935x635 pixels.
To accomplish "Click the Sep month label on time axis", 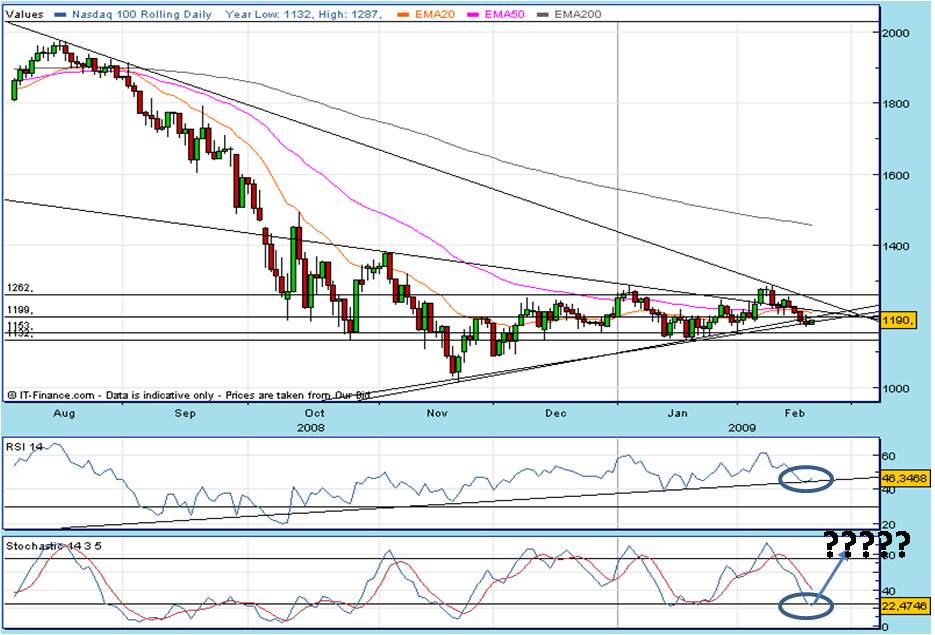I will (185, 413).
